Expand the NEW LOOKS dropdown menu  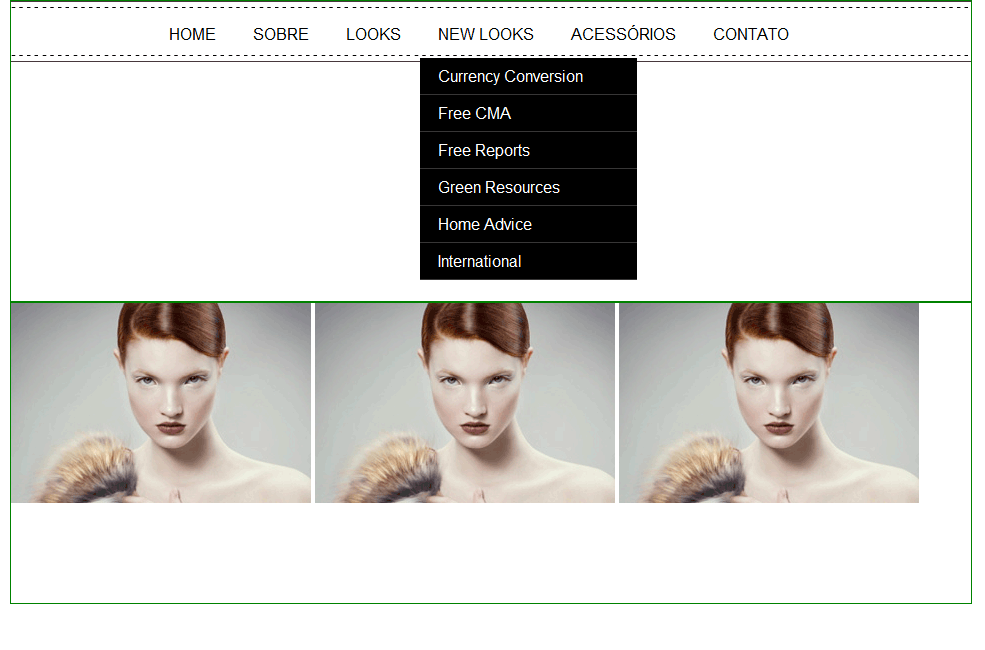[x=485, y=34]
